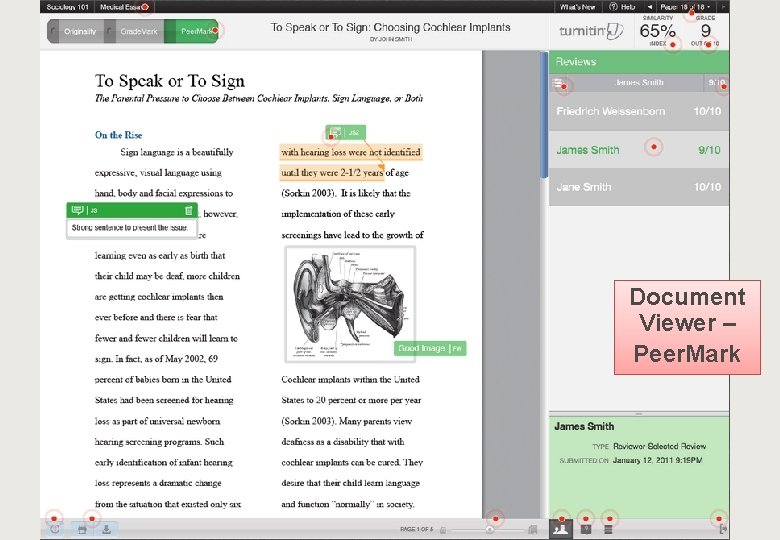Select Friedrich Weissenborn's review

click(x=639, y=111)
